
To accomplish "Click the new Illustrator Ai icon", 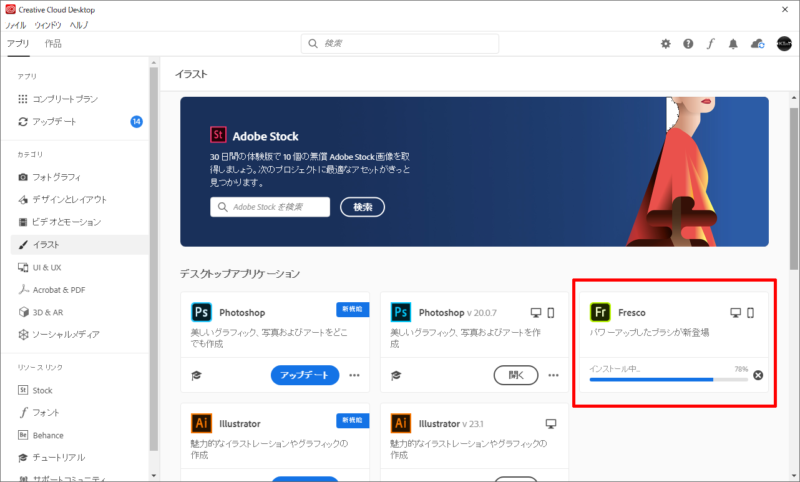I will coord(201,423).
